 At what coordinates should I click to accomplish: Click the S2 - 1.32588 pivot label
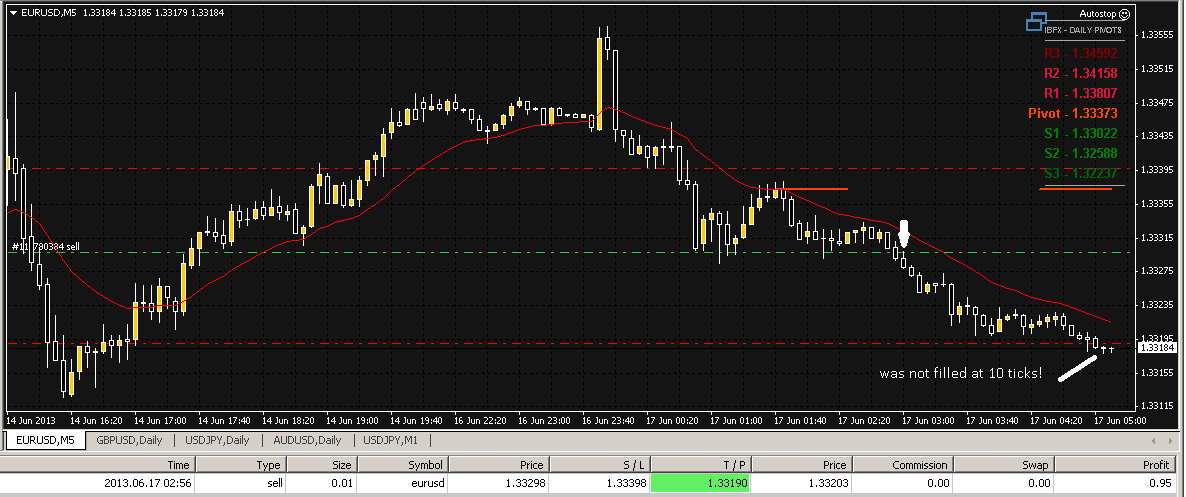[x=1080, y=154]
